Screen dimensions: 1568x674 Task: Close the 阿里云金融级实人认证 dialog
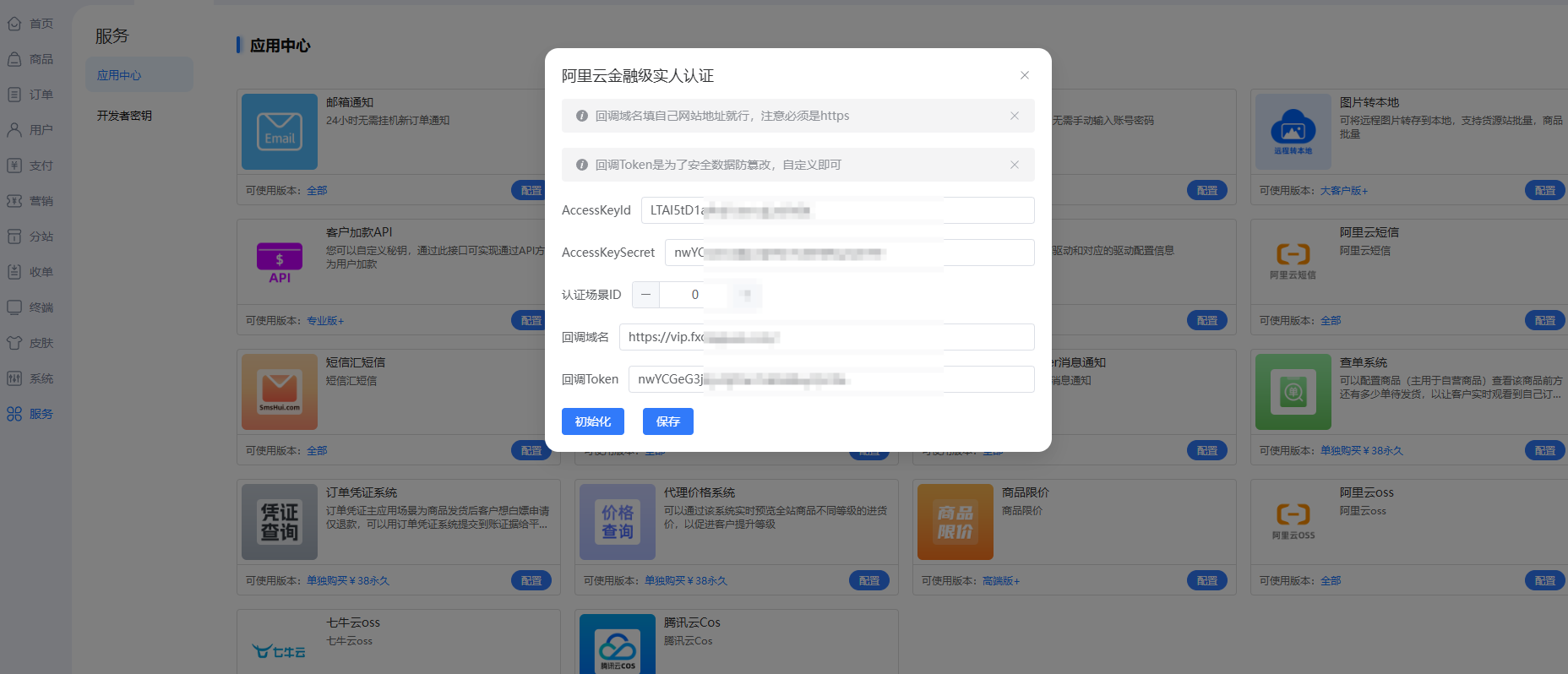[x=1024, y=75]
